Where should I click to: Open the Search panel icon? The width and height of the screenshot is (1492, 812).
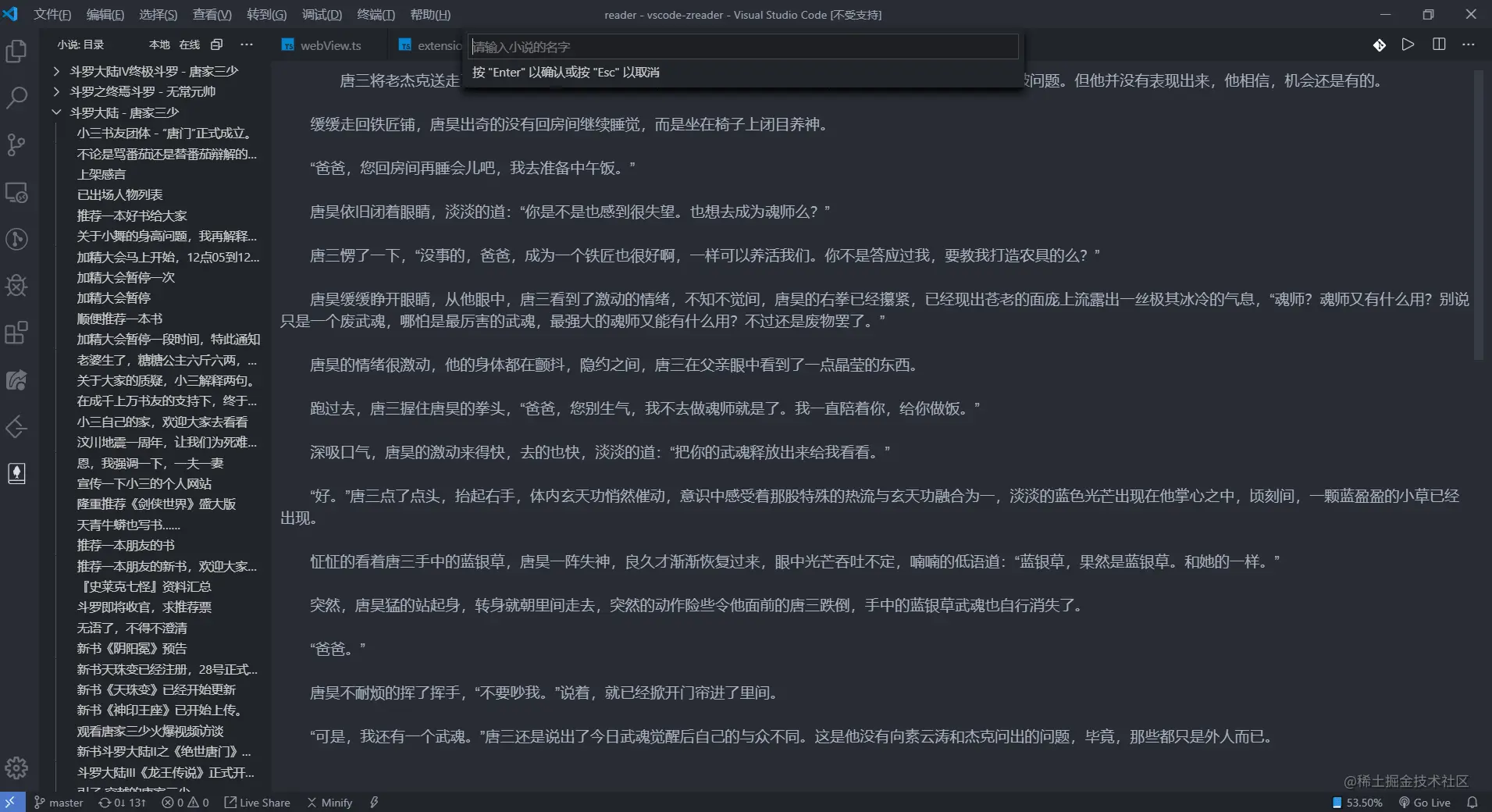16,98
